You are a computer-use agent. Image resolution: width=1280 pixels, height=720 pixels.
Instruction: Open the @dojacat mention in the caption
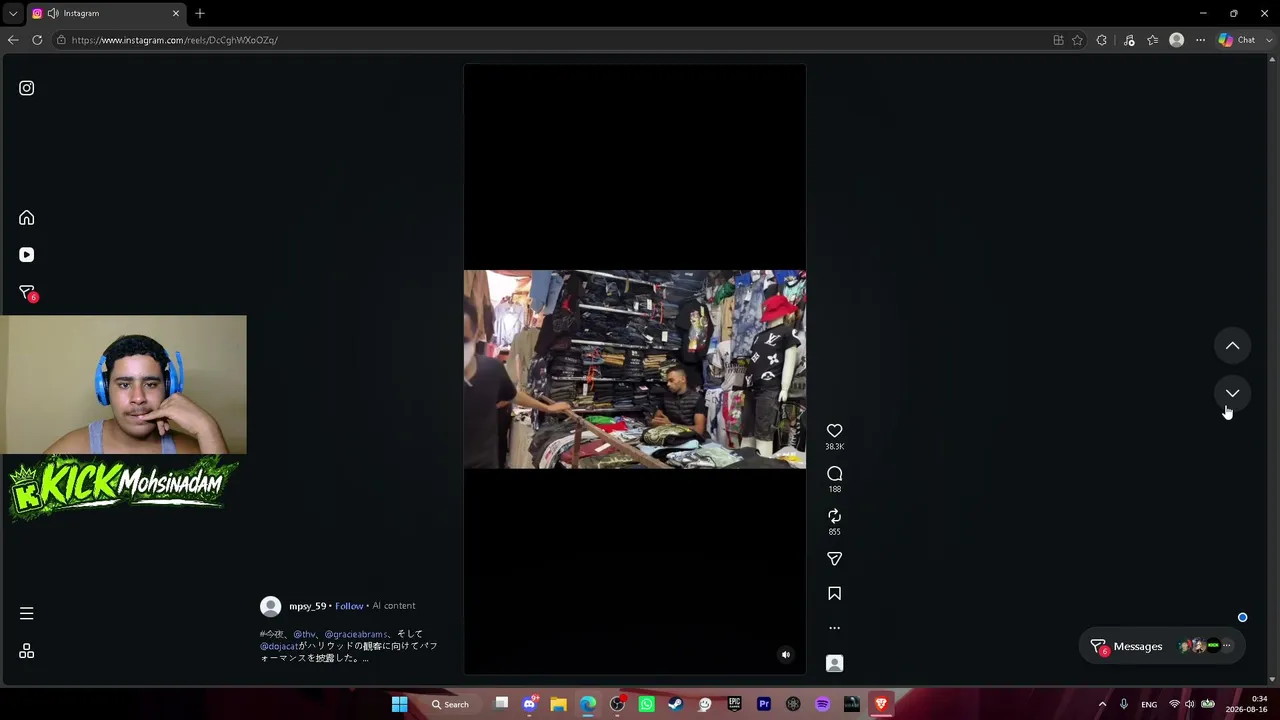(279, 646)
